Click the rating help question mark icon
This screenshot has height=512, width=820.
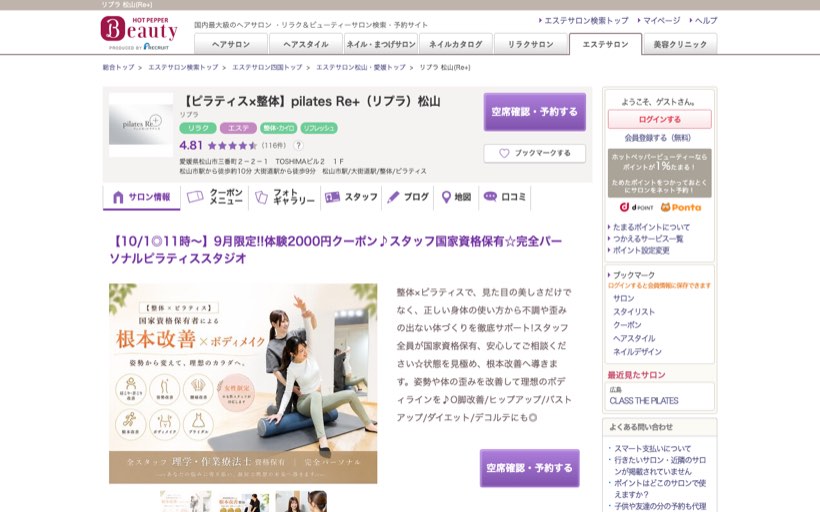pyautogui.click(x=298, y=145)
